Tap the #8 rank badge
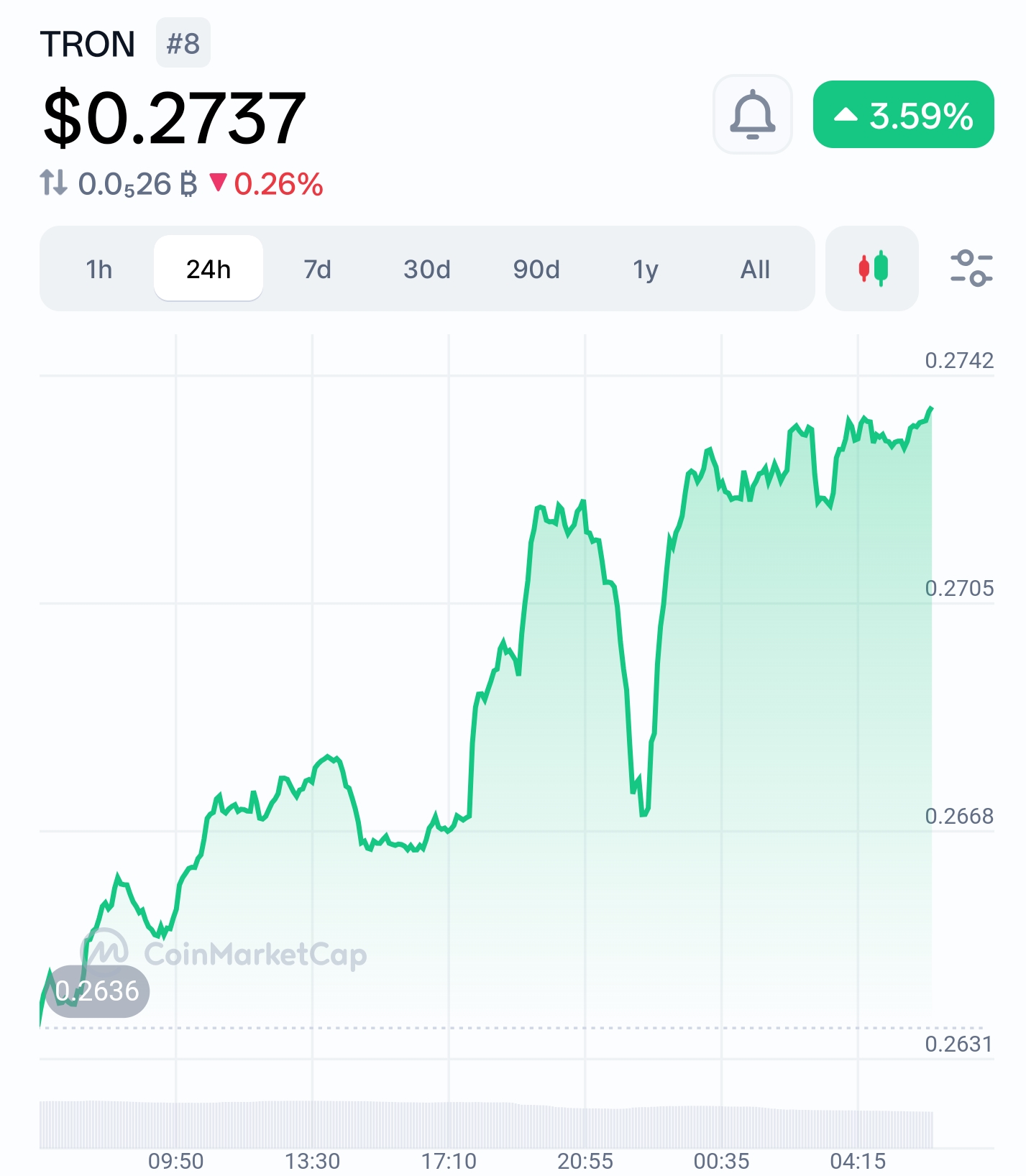The width and height of the screenshot is (1026, 1176). pos(183,43)
